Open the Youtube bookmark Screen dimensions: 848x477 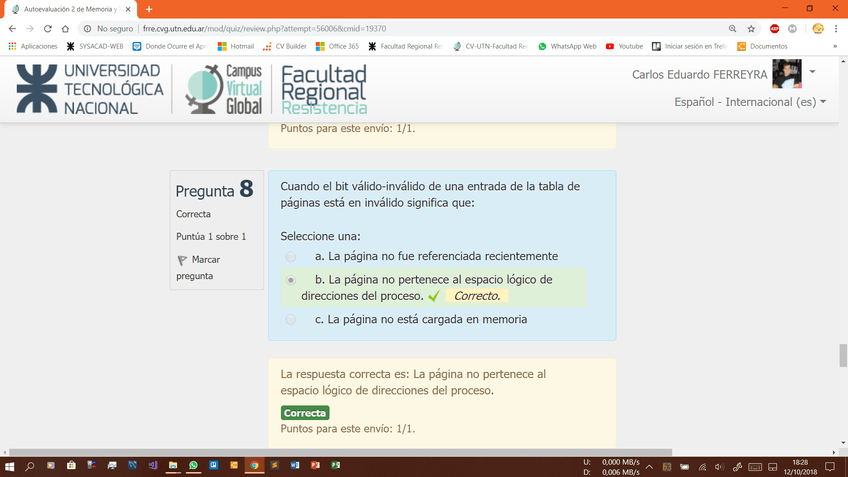coord(624,46)
